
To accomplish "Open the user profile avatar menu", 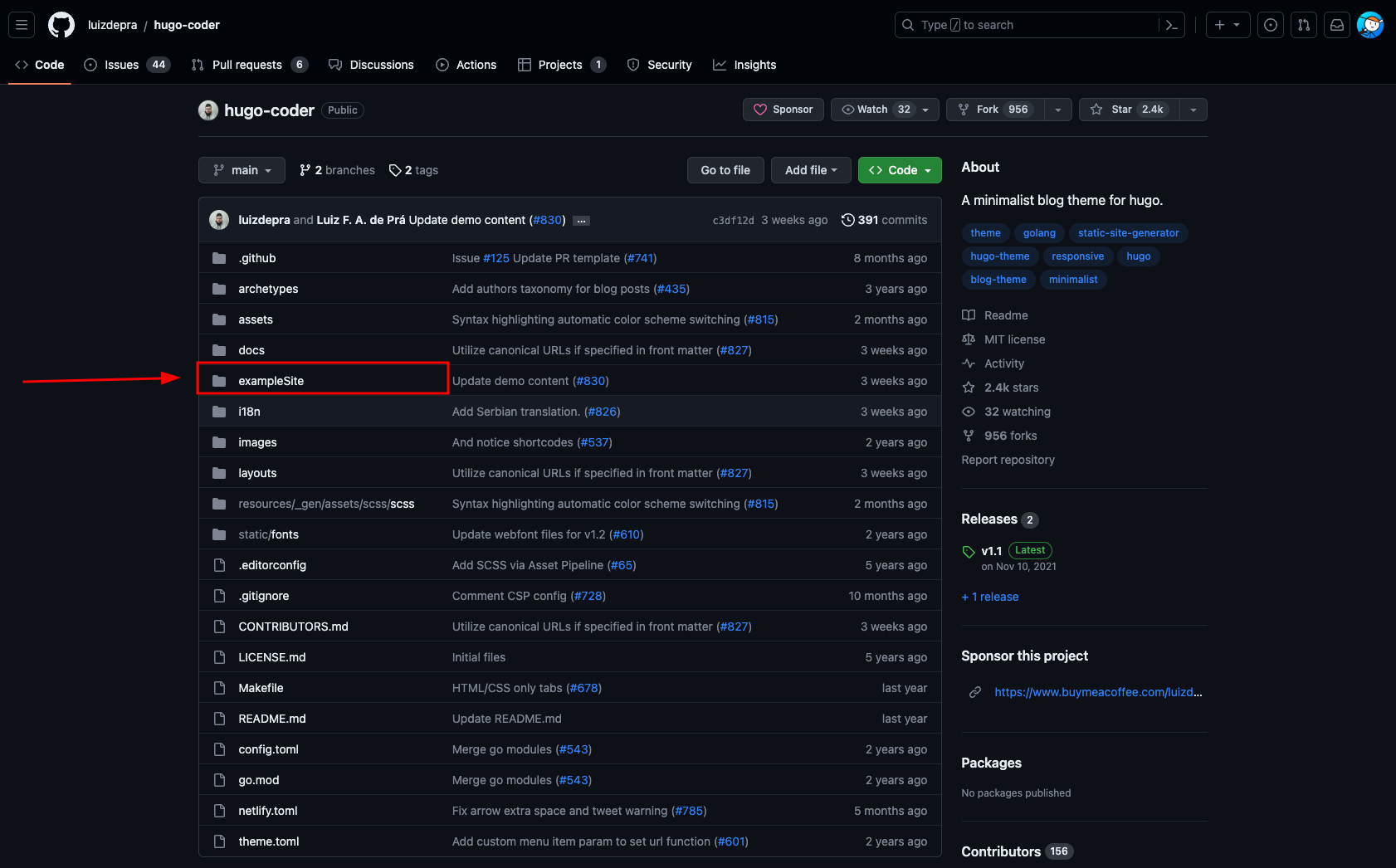I will click(x=1370, y=25).
